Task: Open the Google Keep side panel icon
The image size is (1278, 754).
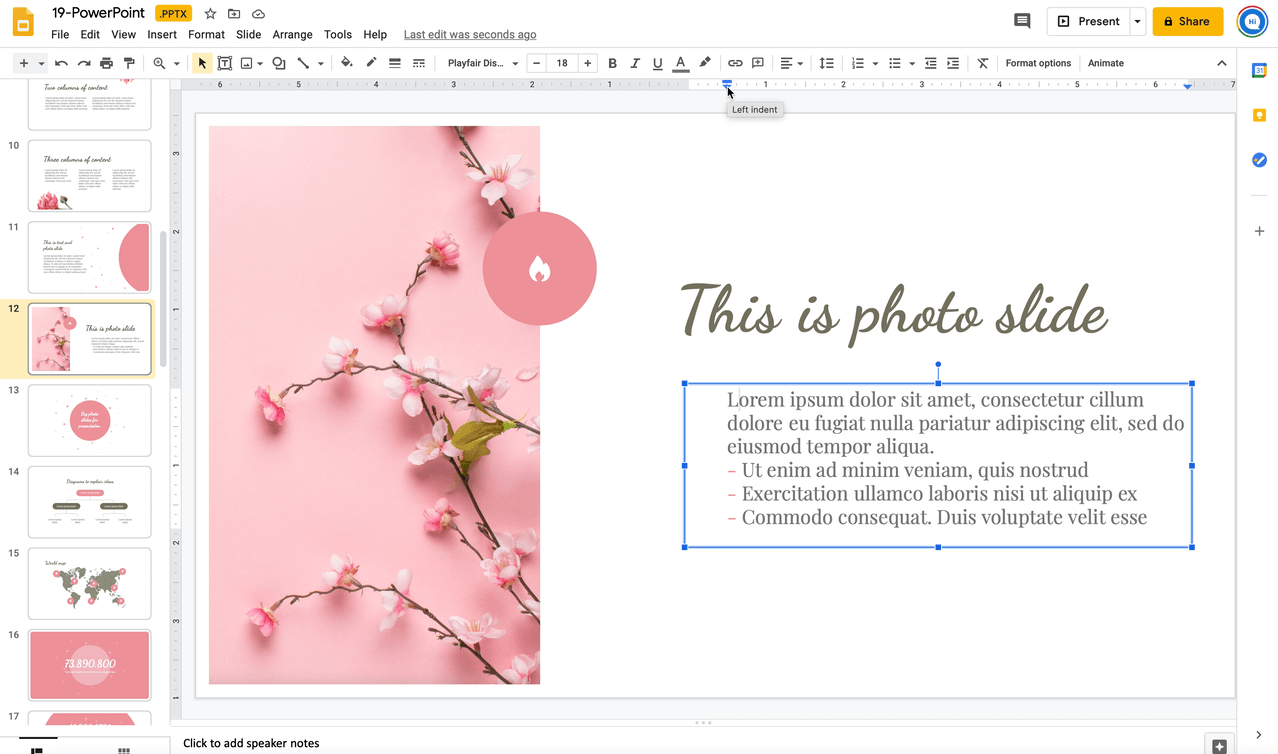Action: pyautogui.click(x=1259, y=115)
